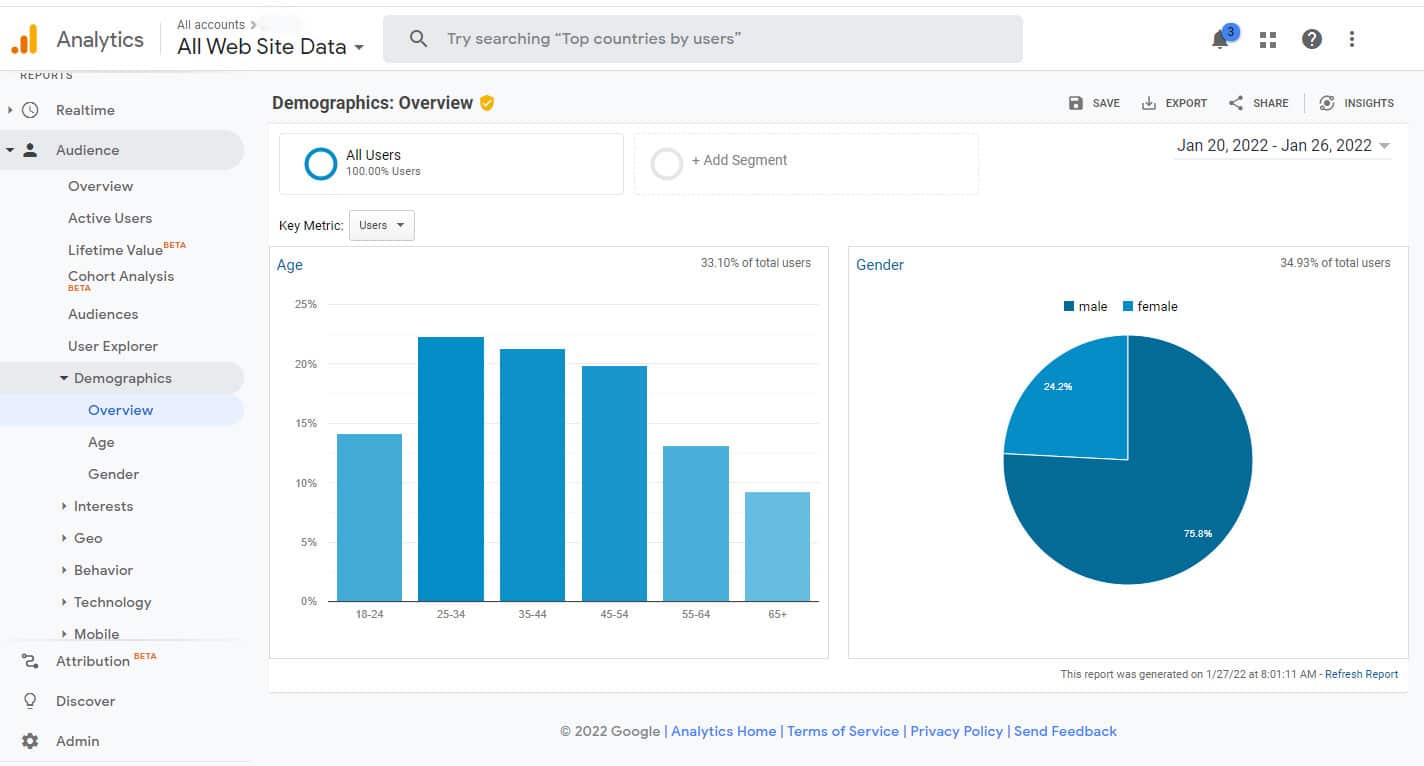Viewport: 1424px width, 766px height.
Task: Toggle the female series in the Gender legend
Action: (x=1151, y=306)
